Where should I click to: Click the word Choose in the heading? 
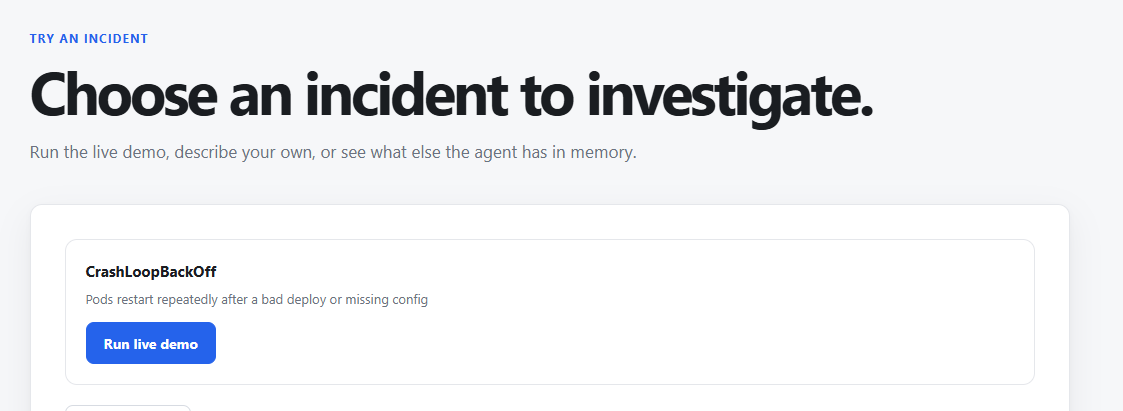pyautogui.click(x=123, y=95)
